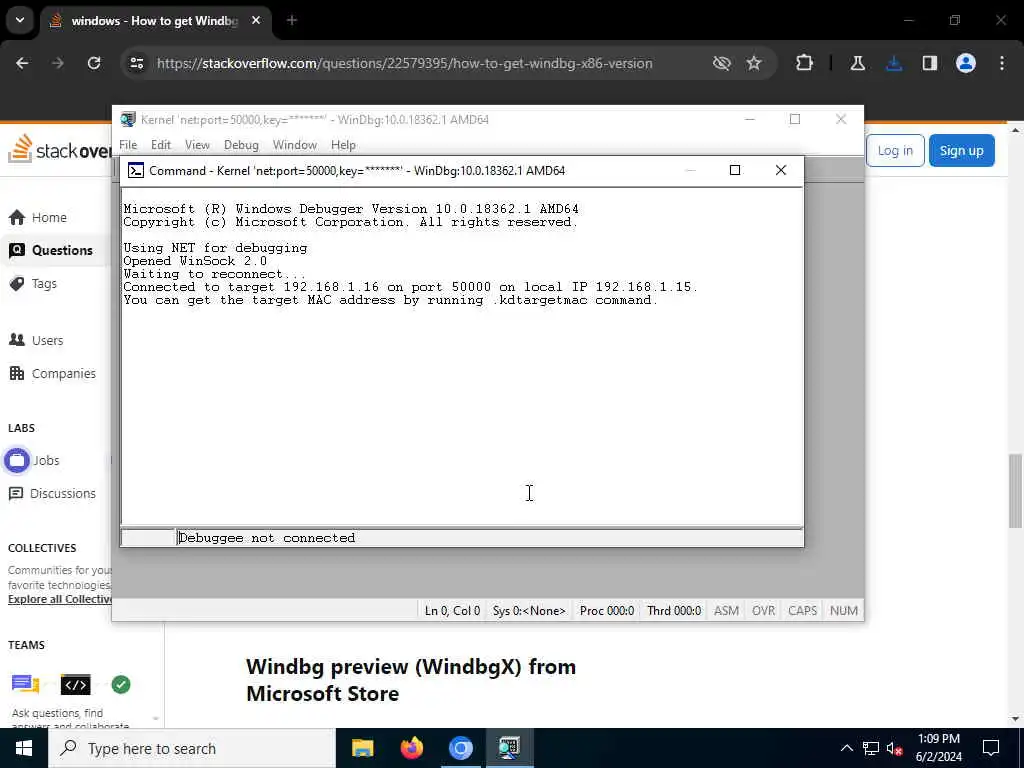The height and width of the screenshot is (768, 1024).
Task: Bookmark this page with the star icon
Action: click(754, 63)
